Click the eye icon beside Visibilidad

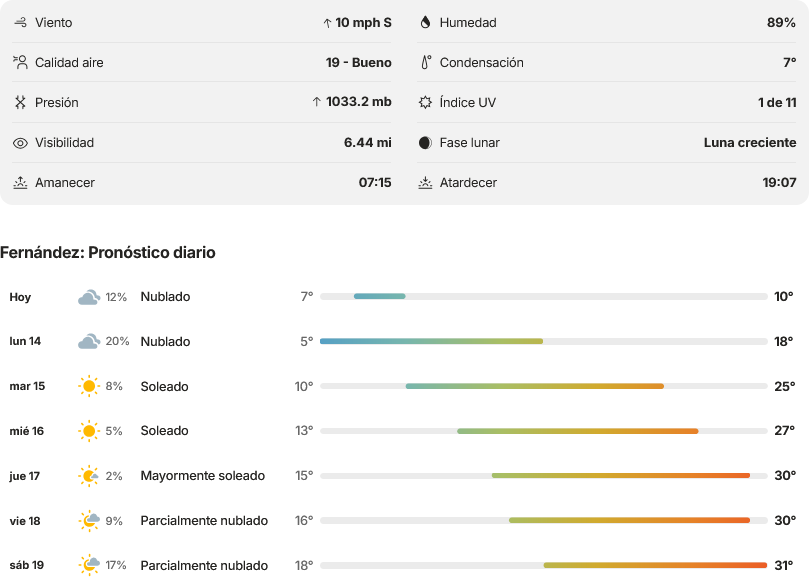coord(20,143)
